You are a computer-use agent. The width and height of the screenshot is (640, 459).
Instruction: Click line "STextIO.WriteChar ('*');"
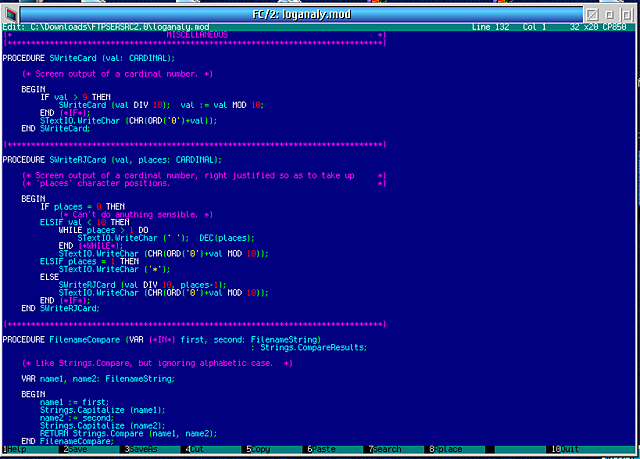point(114,269)
